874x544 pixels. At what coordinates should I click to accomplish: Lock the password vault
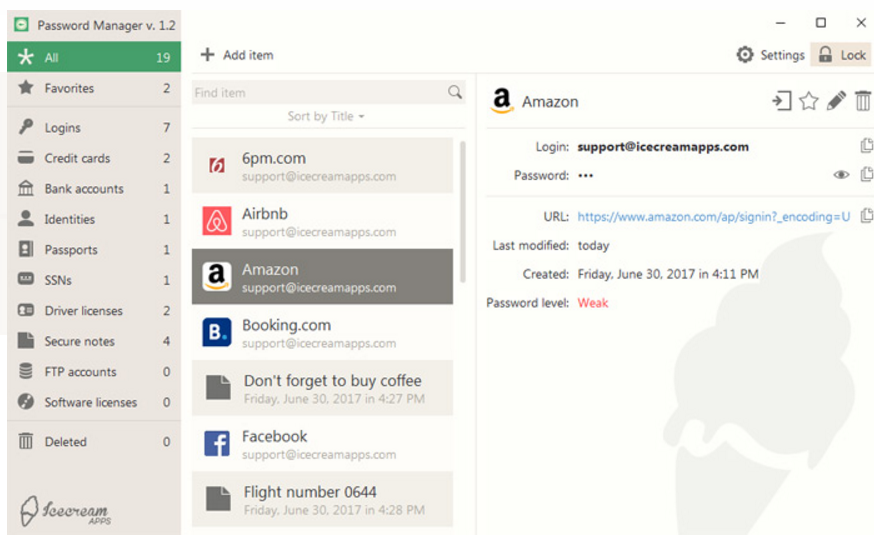[841, 55]
